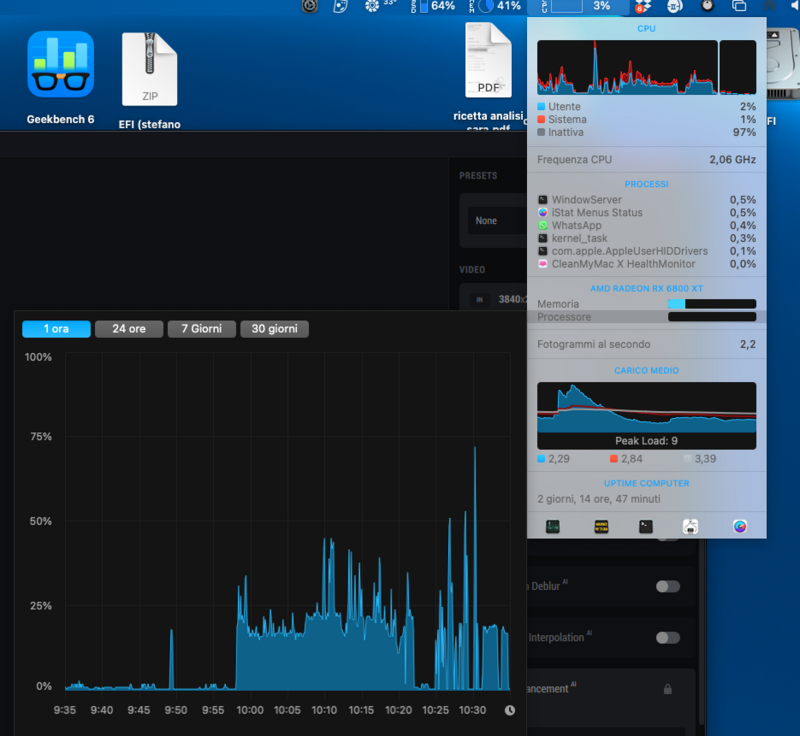Switch chart to 24 ore

pos(129,329)
